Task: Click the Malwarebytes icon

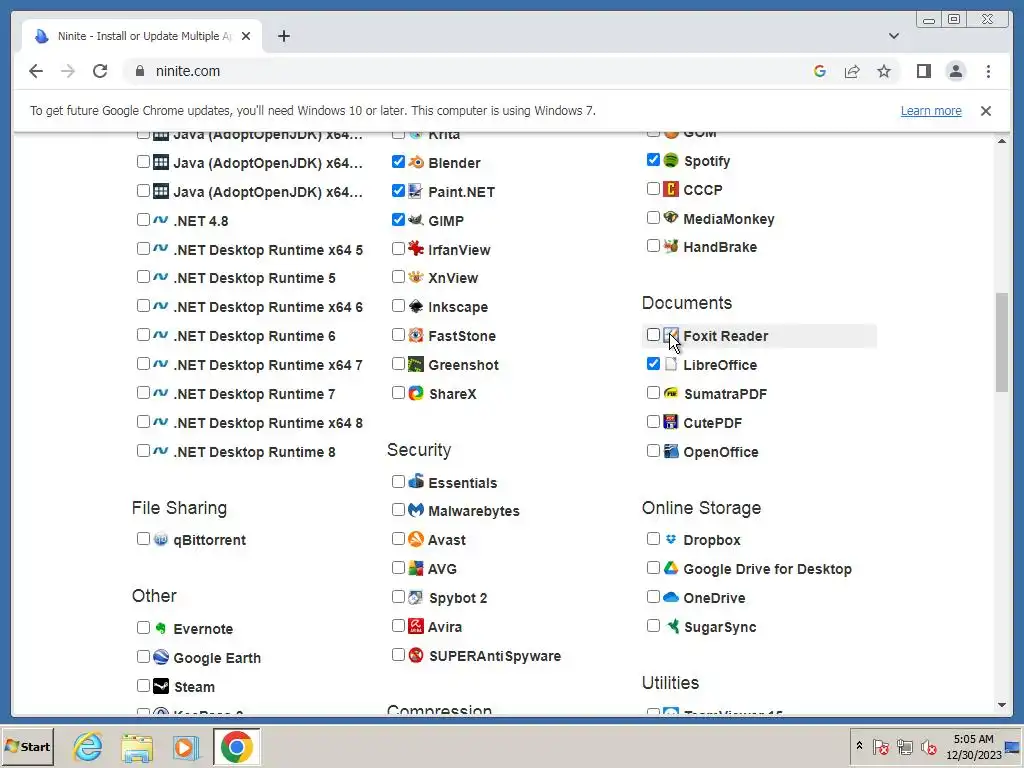Action: coord(416,510)
